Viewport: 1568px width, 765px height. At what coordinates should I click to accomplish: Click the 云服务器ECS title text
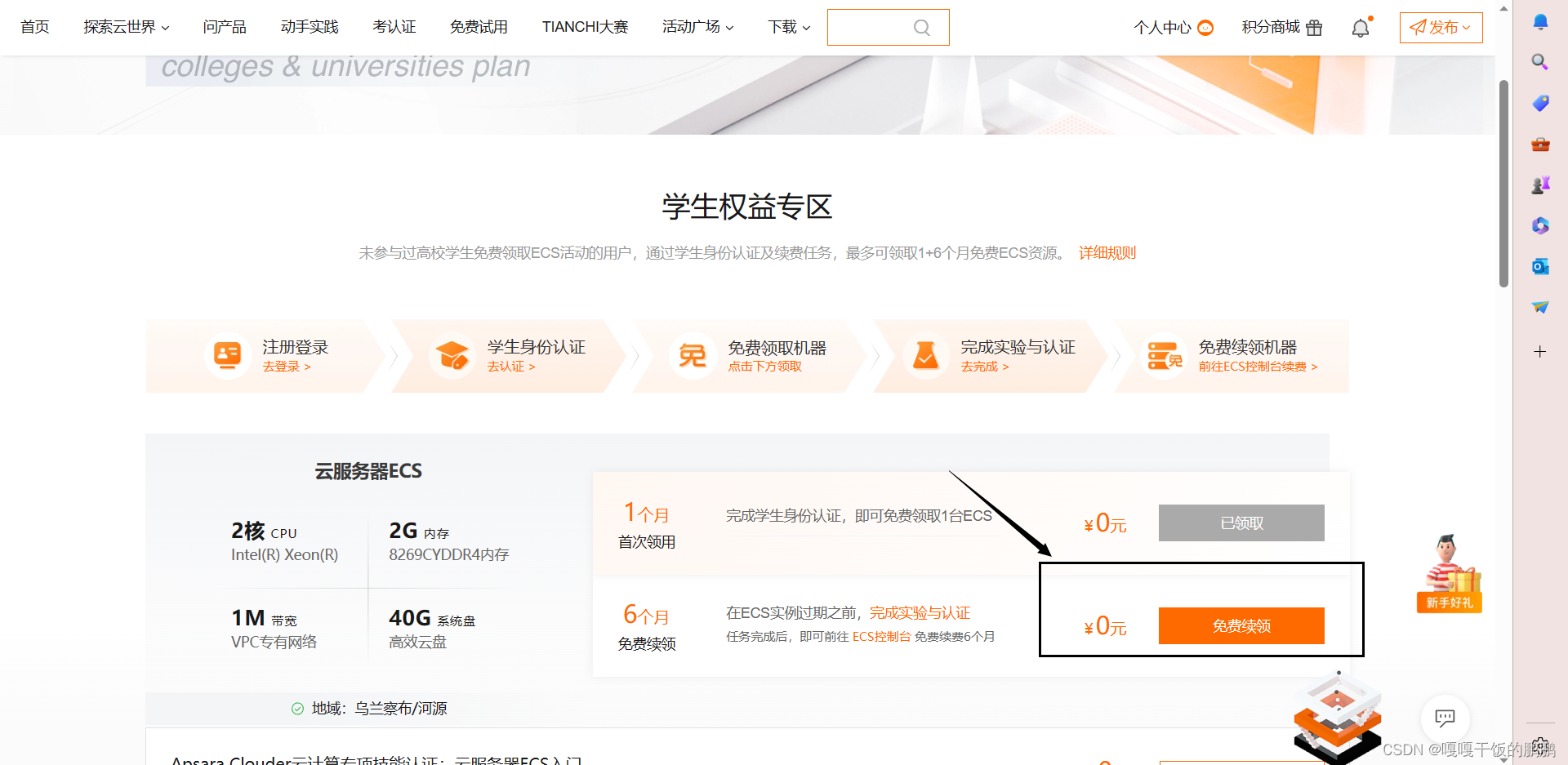point(368,471)
